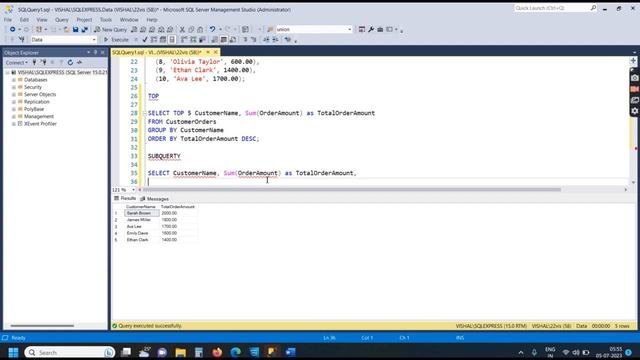Image resolution: width=640 pixels, height=360 pixels.
Task: Expand the Server Objects node
Action: click(x=14, y=95)
